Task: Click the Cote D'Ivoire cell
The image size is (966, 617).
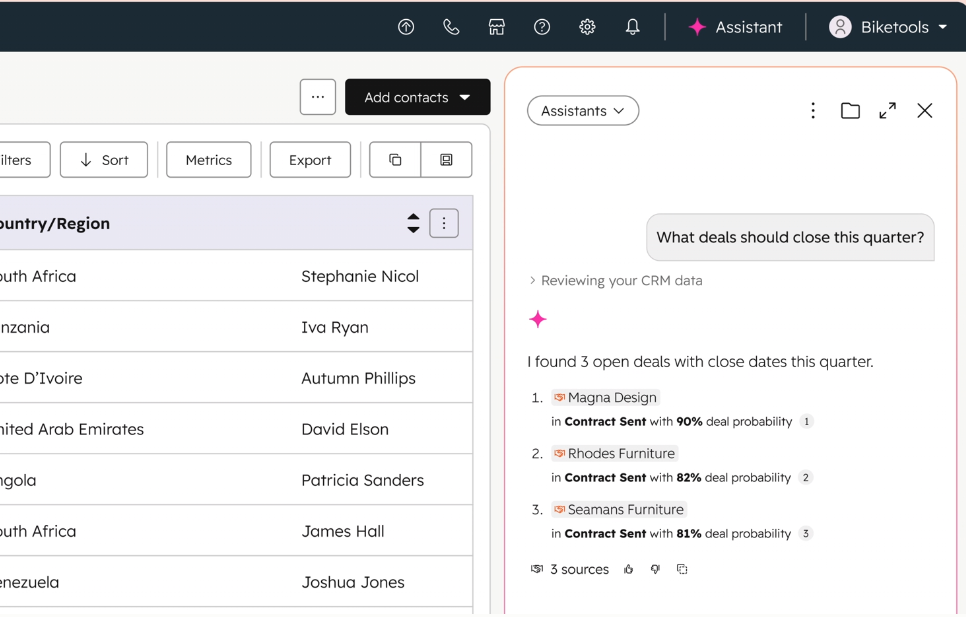Action: pos(41,379)
